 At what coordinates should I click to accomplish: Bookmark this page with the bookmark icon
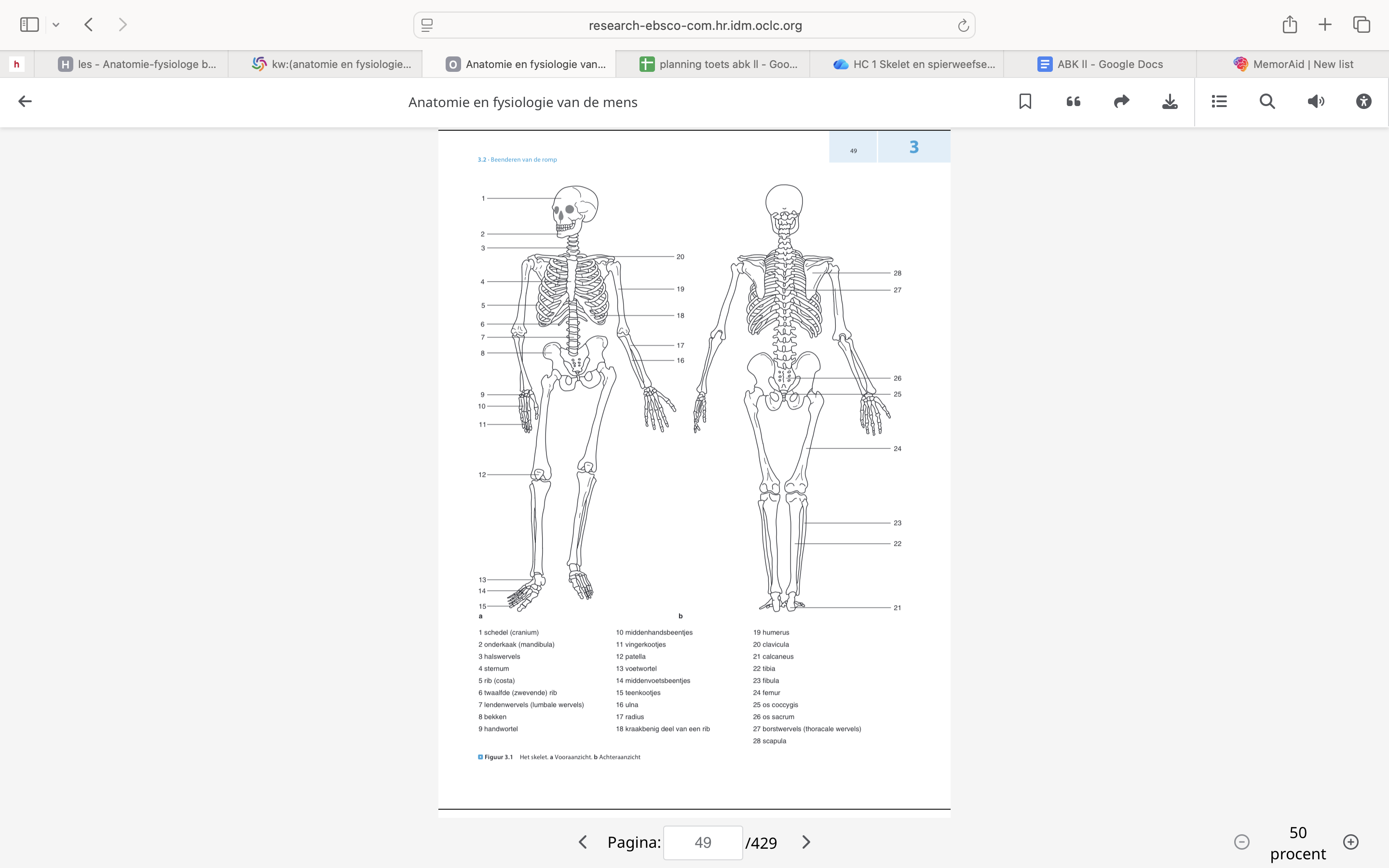pos(1025,102)
